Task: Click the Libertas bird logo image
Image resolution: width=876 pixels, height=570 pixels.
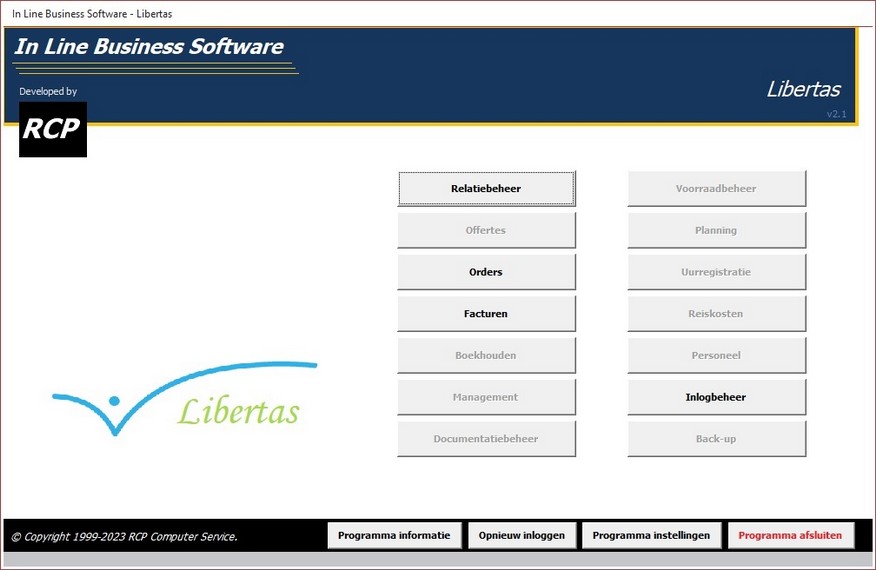Action: pos(184,399)
